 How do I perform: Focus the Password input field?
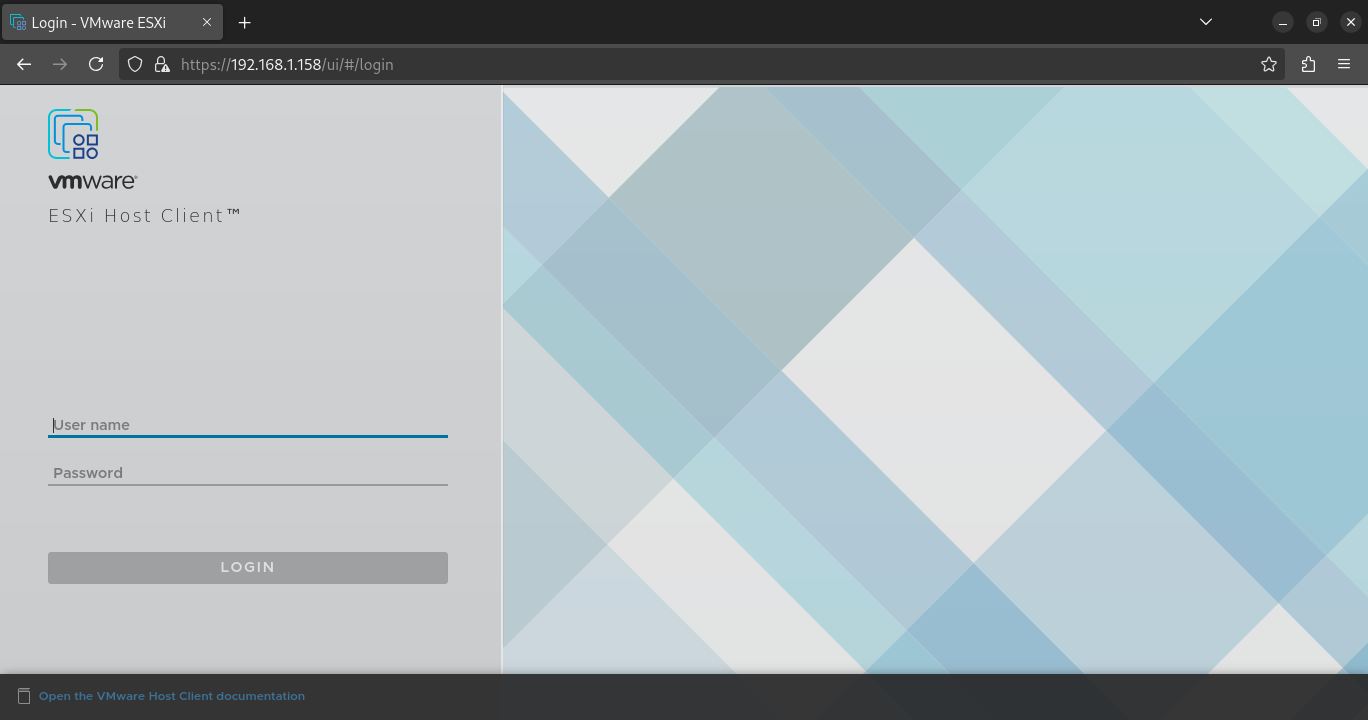coord(247,473)
